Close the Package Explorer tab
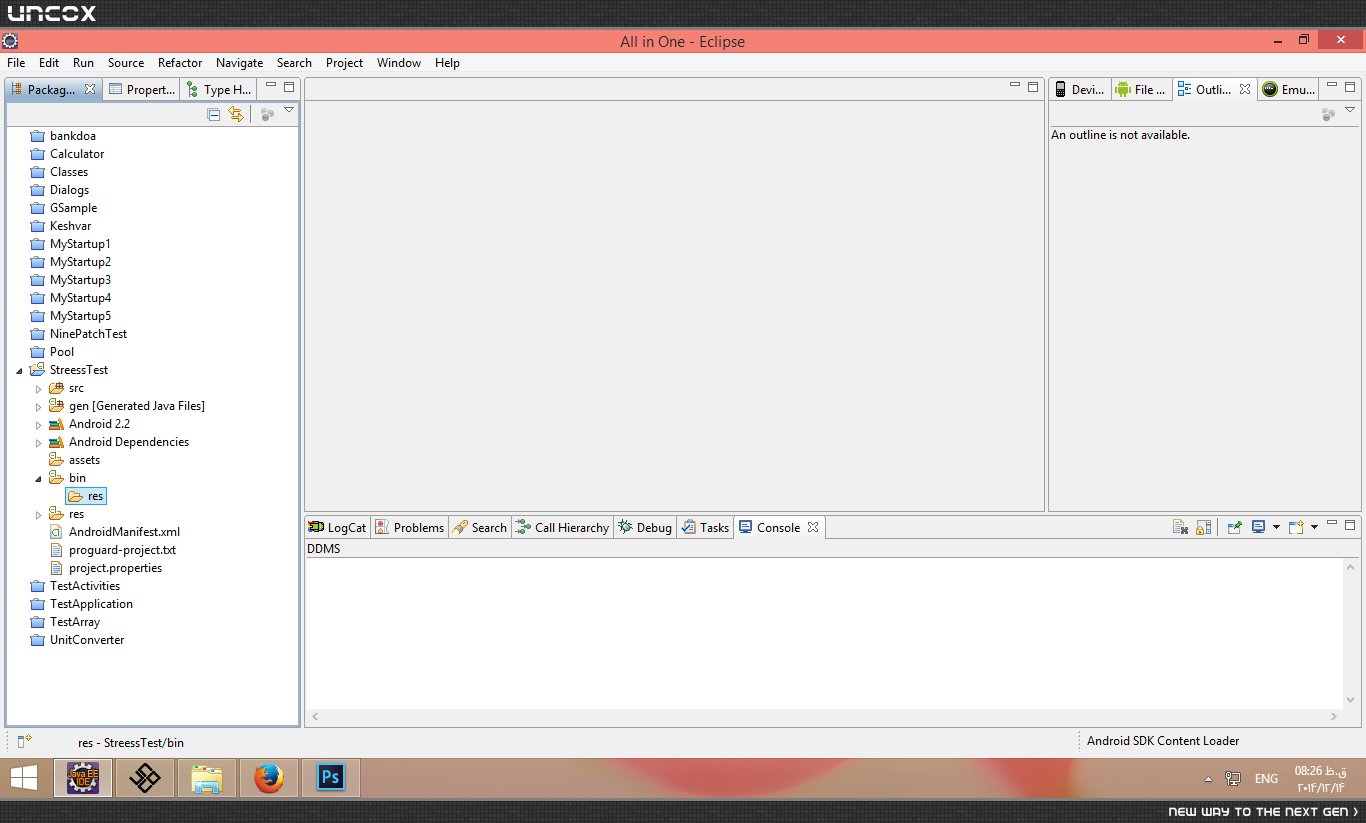 tap(90, 89)
